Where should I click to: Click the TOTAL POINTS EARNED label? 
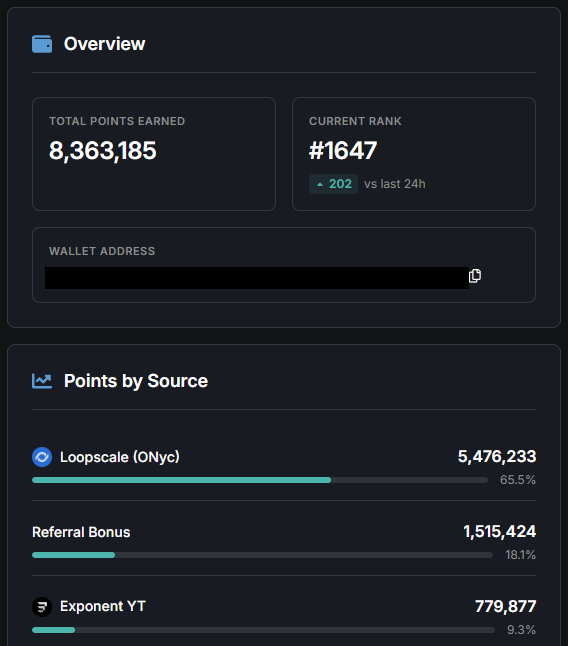tap(117, 121)
